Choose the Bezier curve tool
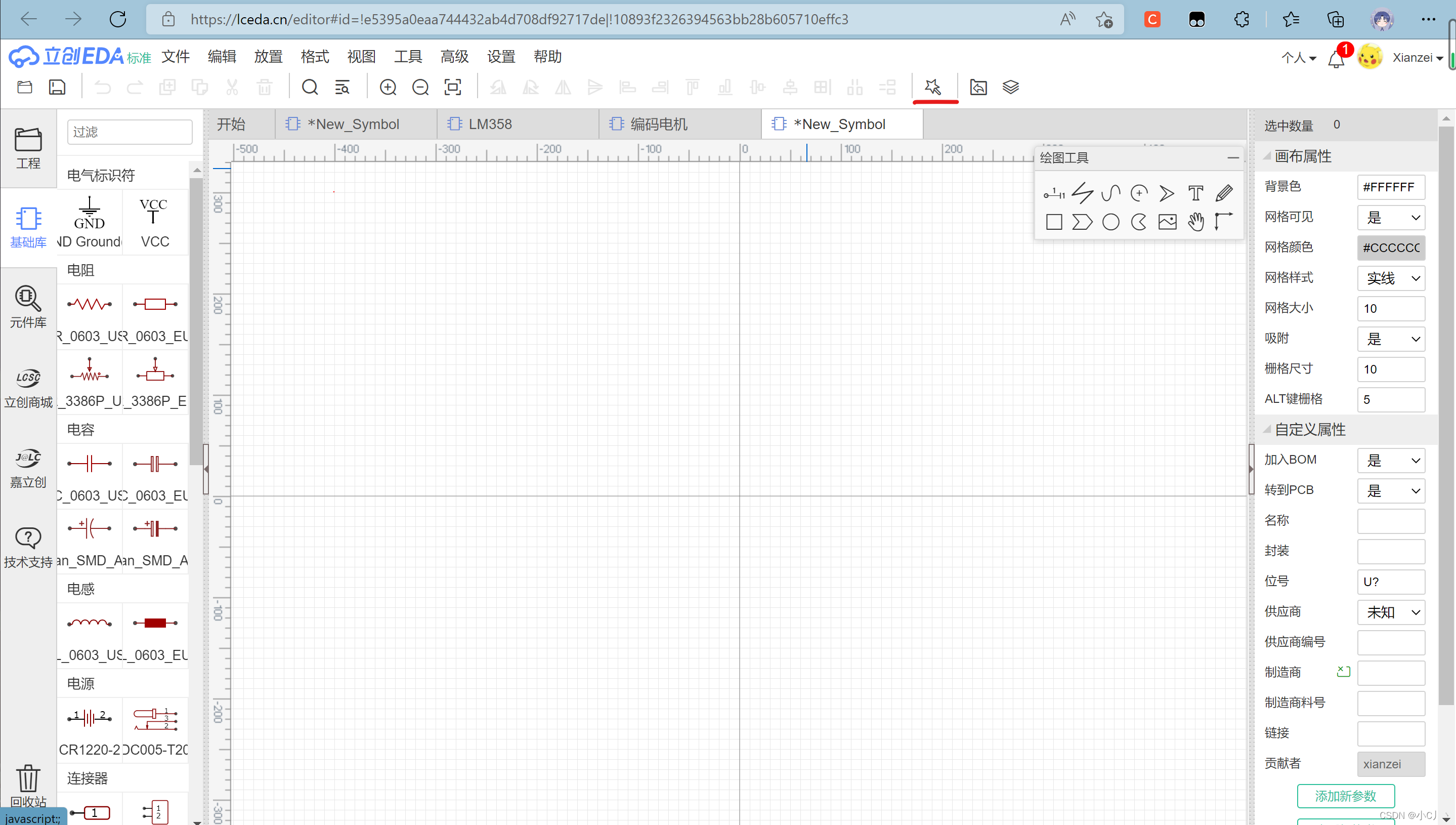 [1110, 194]
